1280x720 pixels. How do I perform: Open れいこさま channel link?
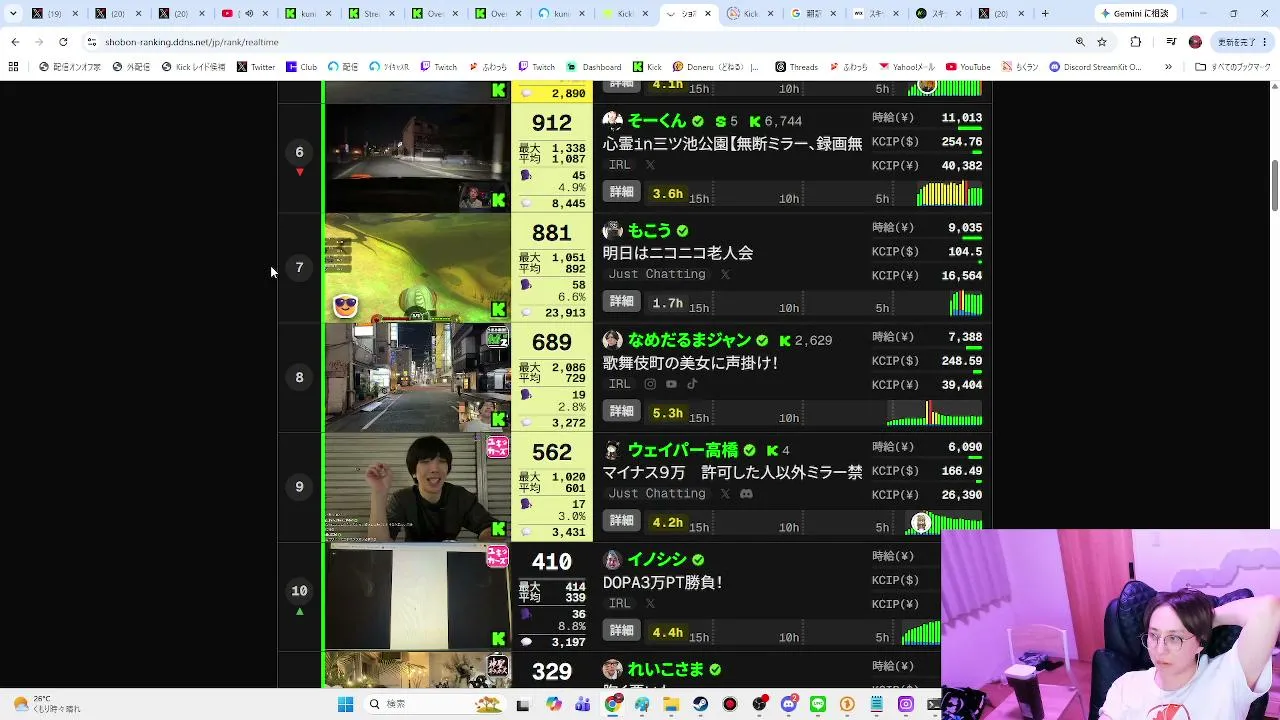pyautogui.click(x=665, y=670)
